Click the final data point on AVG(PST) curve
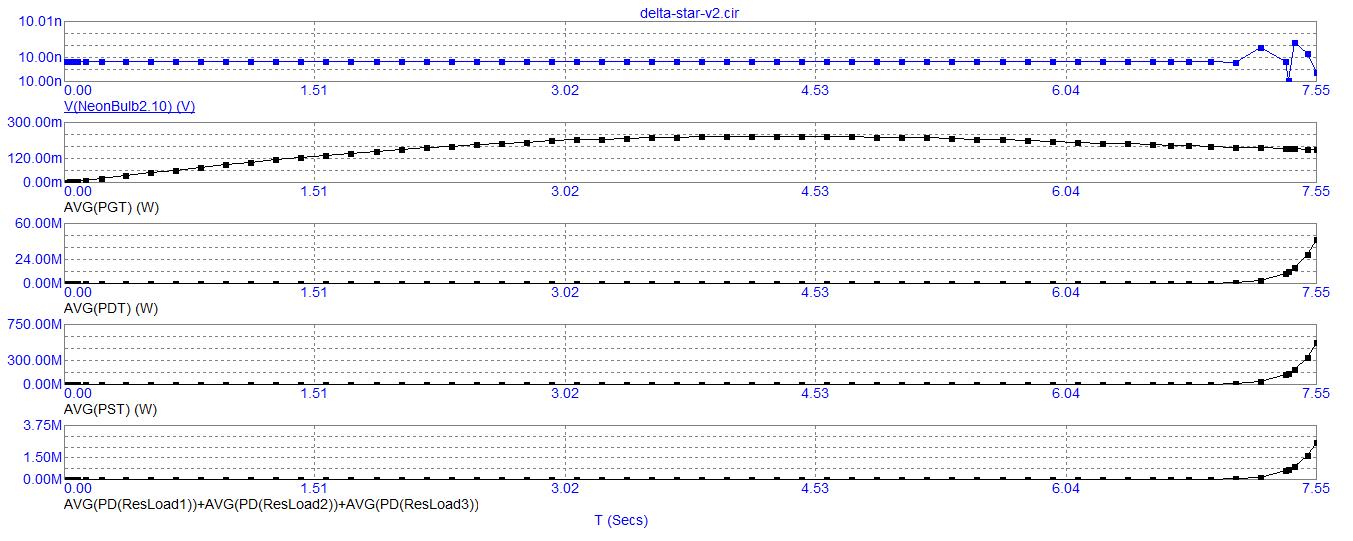1353x541 pixels. [x=1316, y=343]
